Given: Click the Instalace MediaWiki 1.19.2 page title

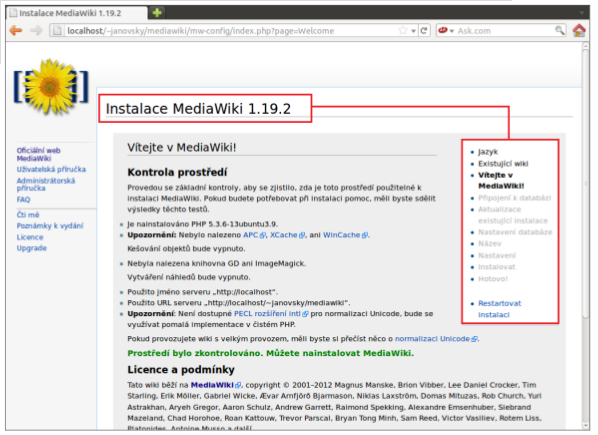Looking at the screenshot, I should tap(198, 109).
